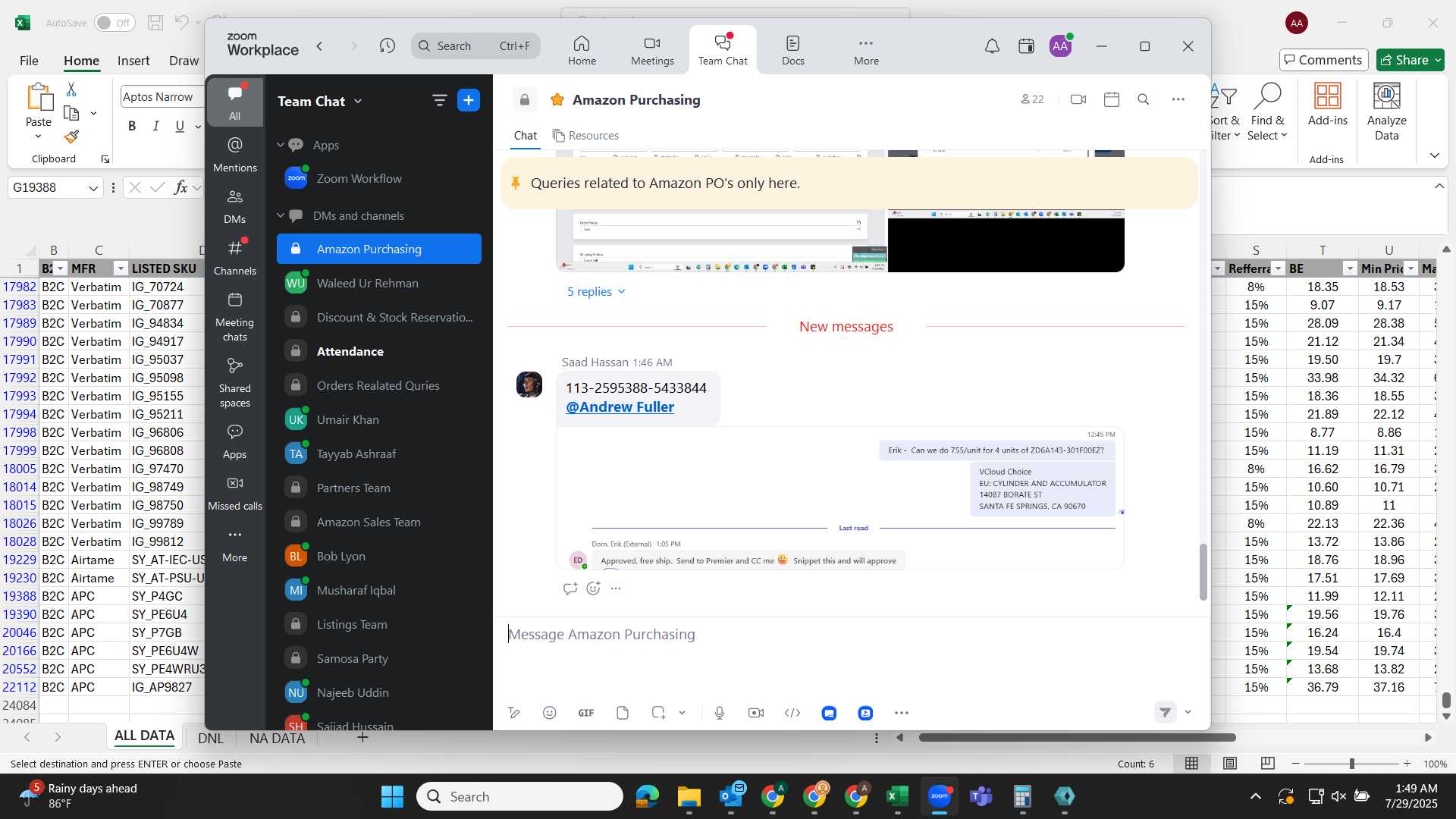Collapse the Apps section
The image size is (1456, 819).
(281, 145)
